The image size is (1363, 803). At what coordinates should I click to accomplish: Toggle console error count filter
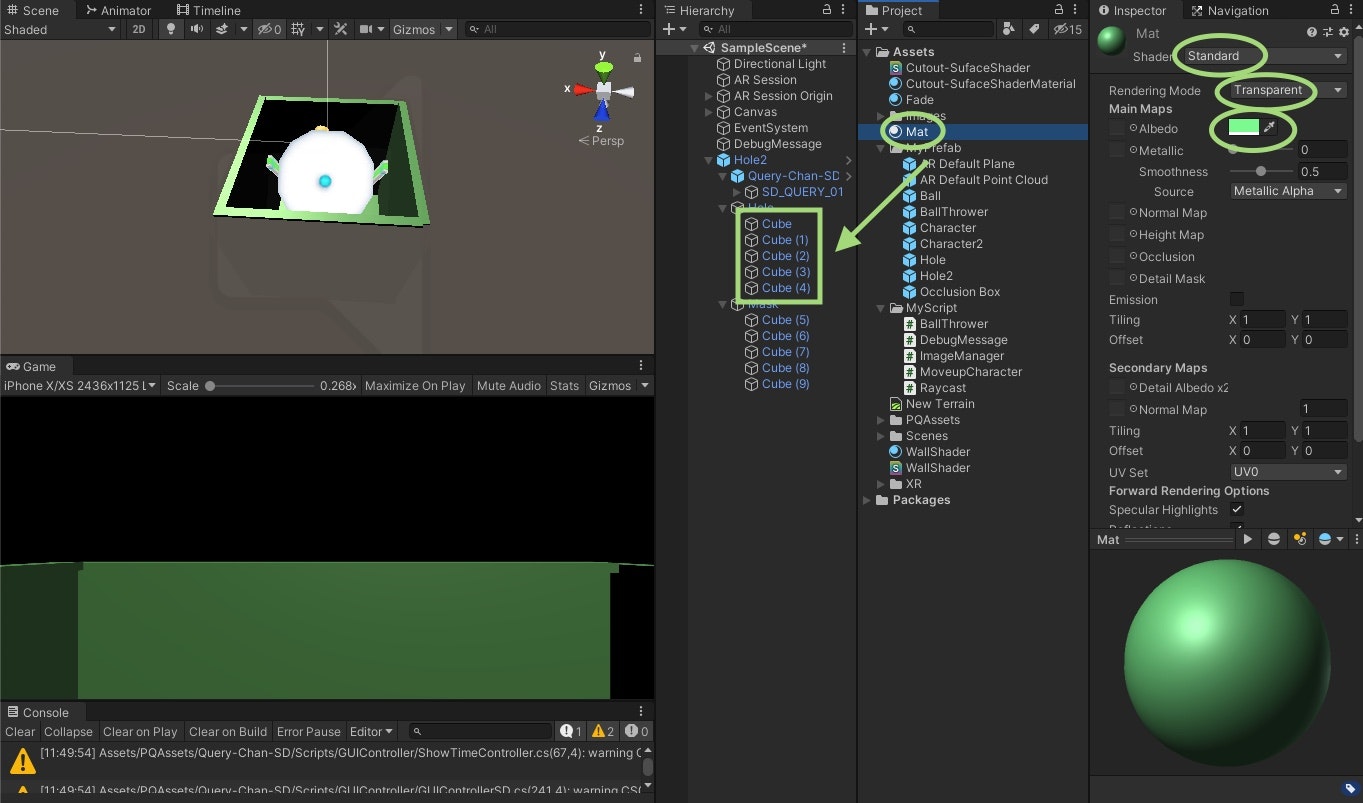(x=636, y=731)
